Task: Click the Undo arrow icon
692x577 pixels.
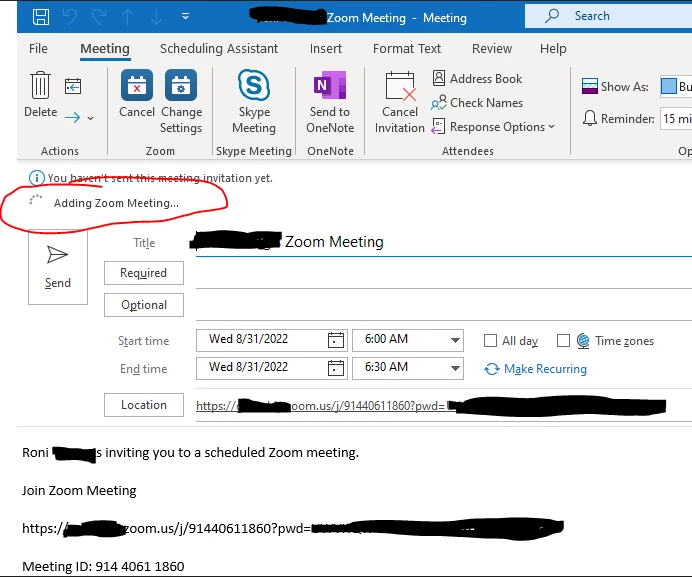Action: point(70,17)
